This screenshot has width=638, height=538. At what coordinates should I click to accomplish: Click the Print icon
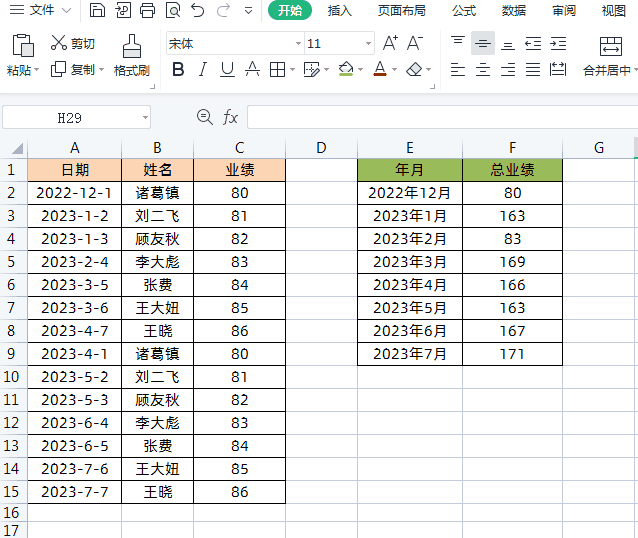point(147,10)
